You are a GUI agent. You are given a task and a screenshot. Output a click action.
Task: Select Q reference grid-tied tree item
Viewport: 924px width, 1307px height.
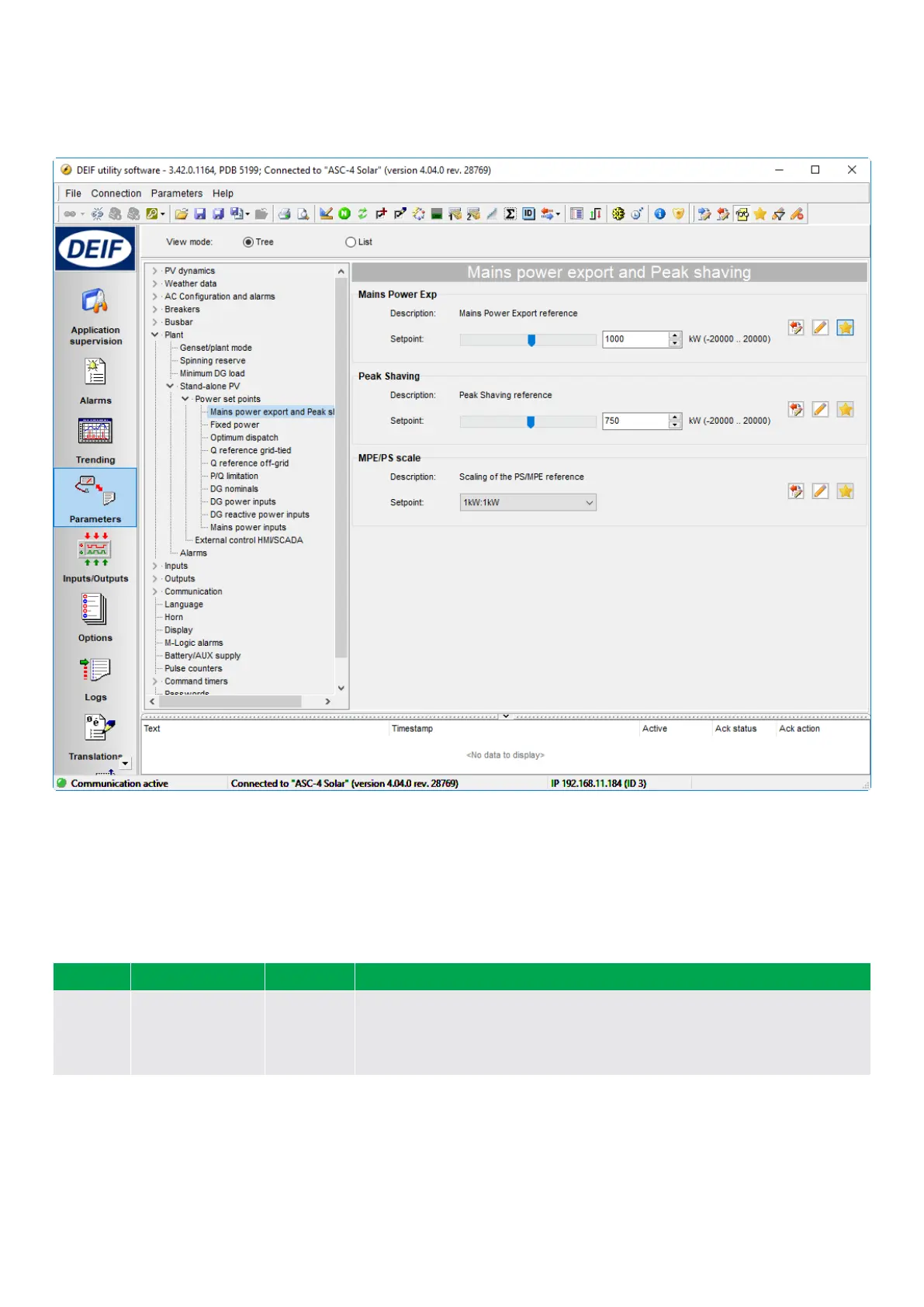click(x=251, y=451)
